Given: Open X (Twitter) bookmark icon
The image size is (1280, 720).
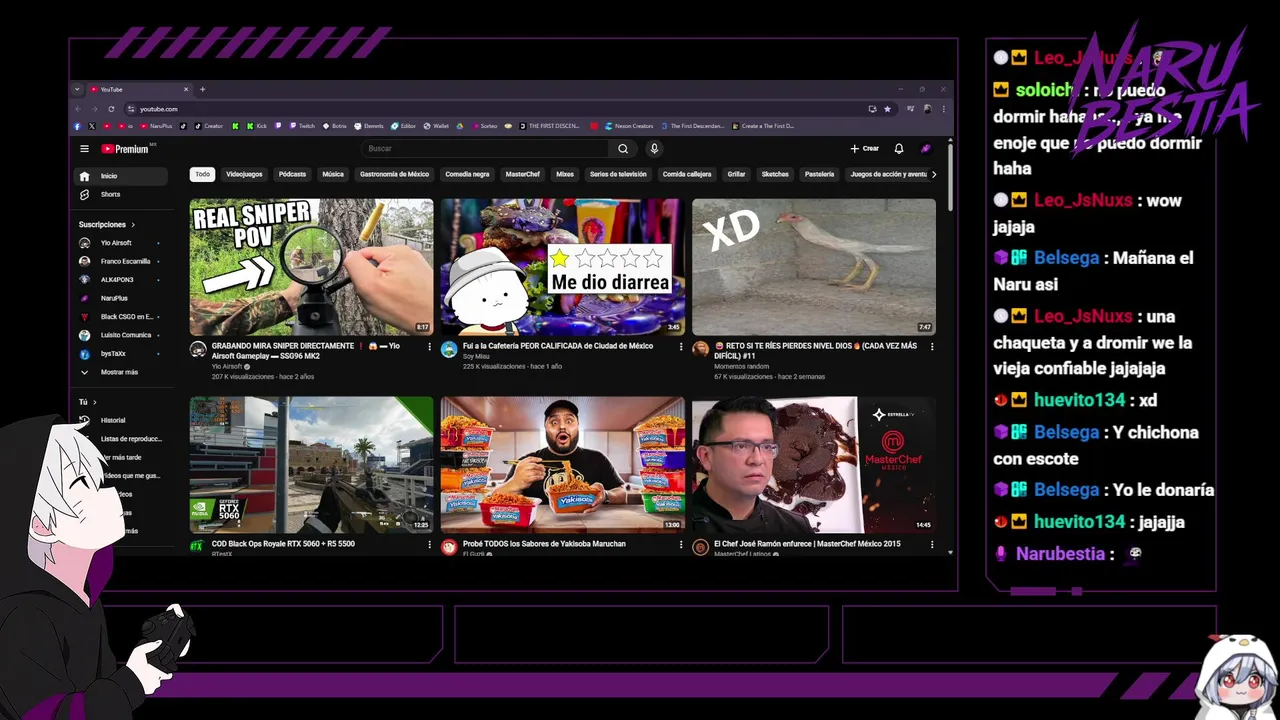Looking at the screenshot, I should click(x=92, y=126).
